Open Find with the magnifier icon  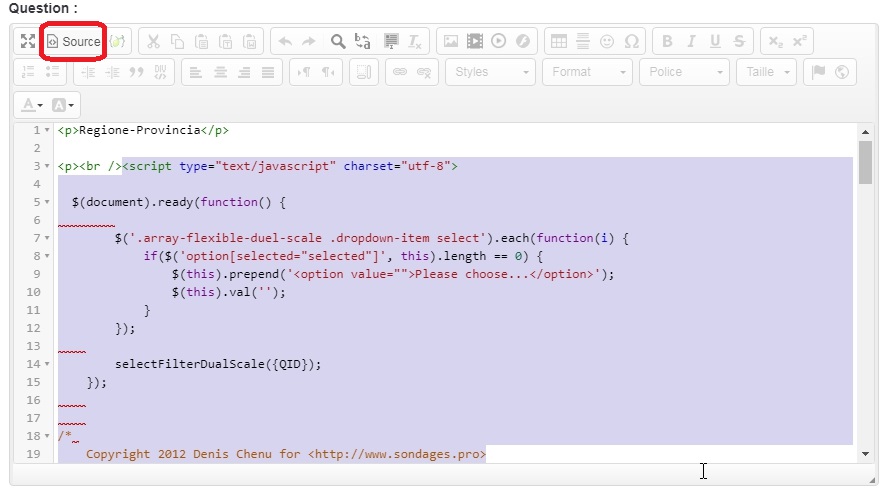[x=338, y=41]
